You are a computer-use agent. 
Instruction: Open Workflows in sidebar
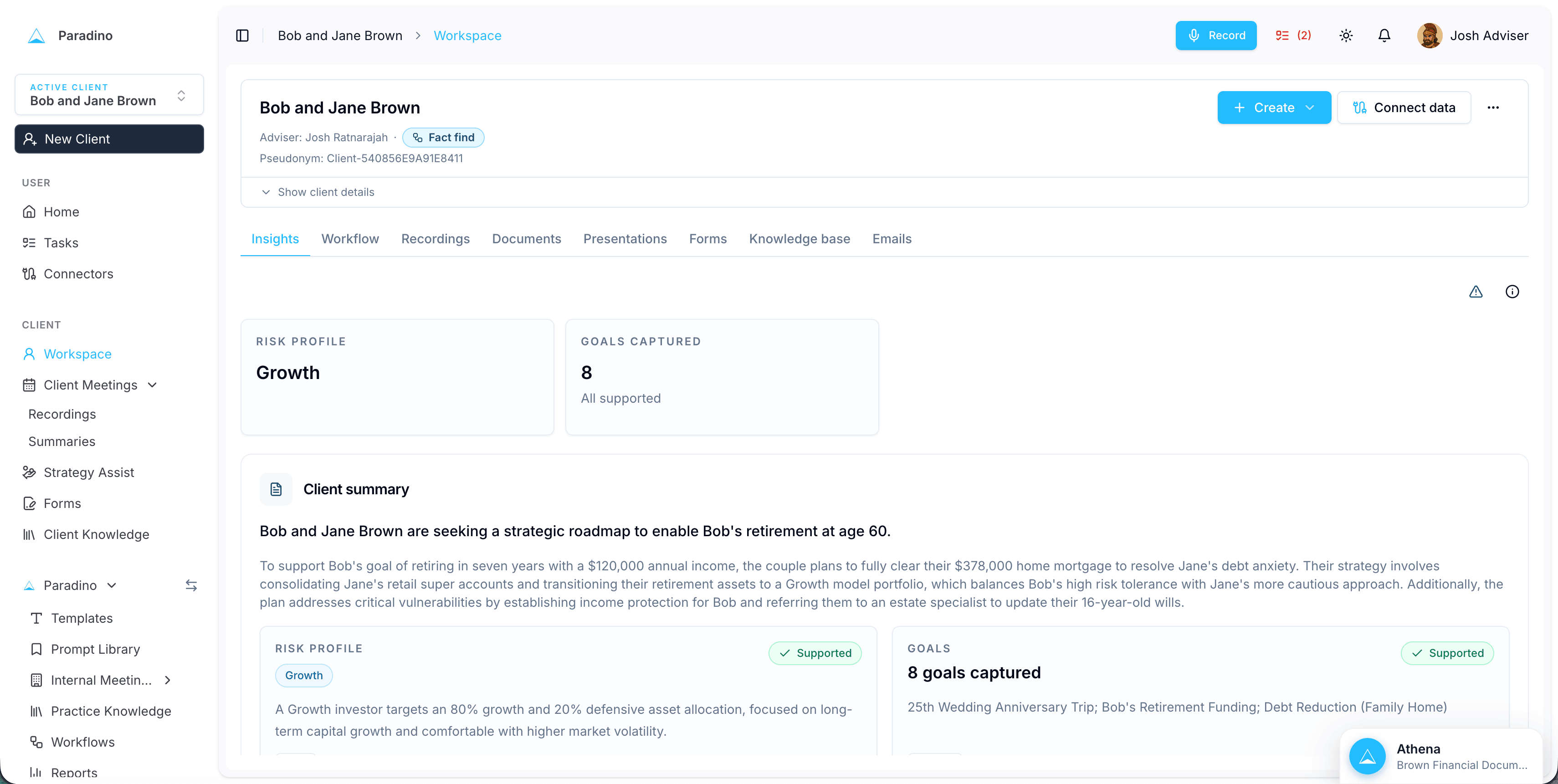(72, 742)
